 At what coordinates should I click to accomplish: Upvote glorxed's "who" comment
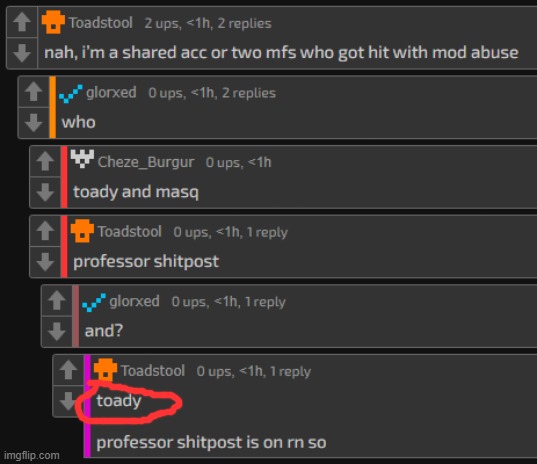point(34,92)
